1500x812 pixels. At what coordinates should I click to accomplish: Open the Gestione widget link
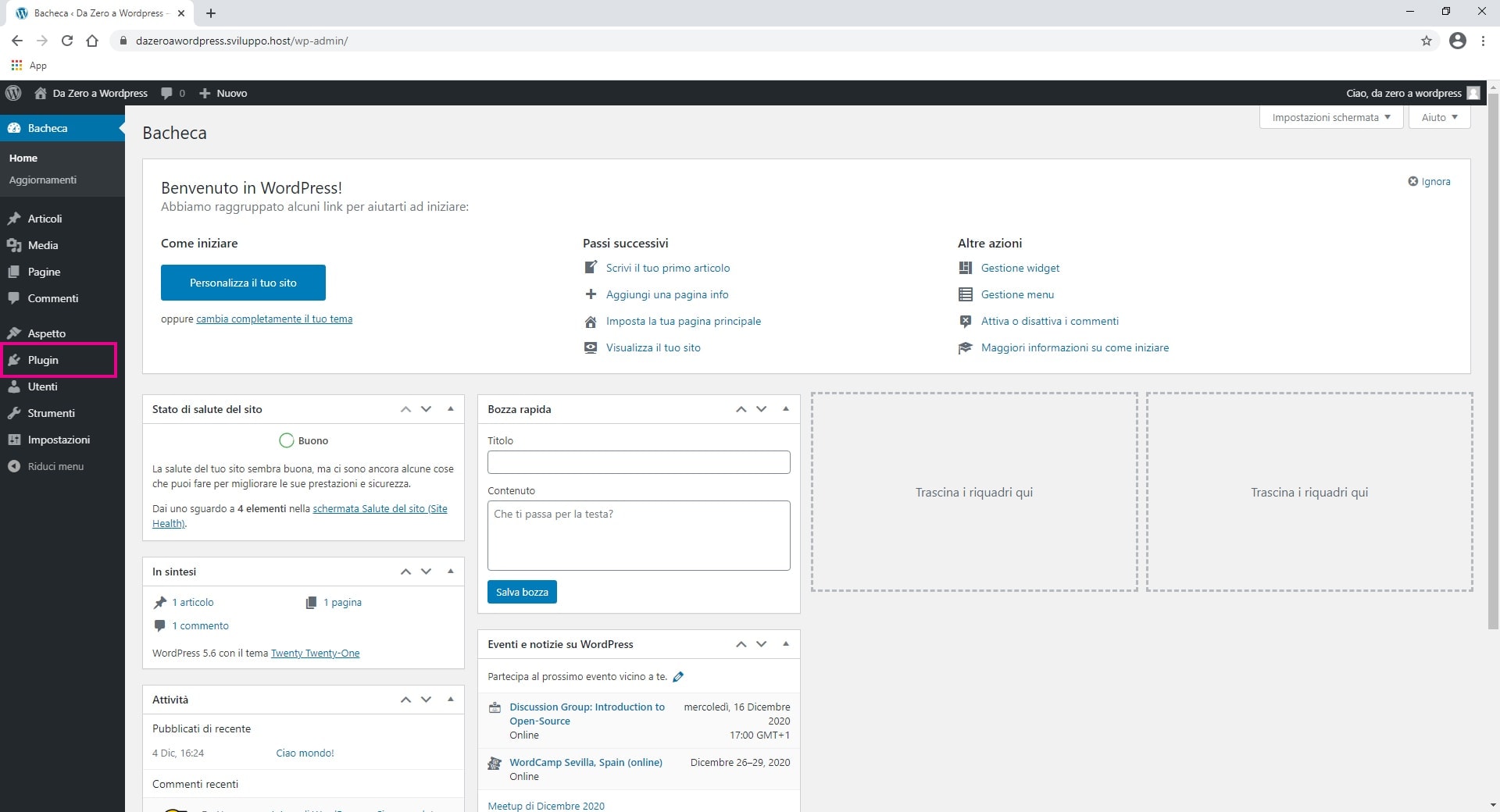[1020, 268]
